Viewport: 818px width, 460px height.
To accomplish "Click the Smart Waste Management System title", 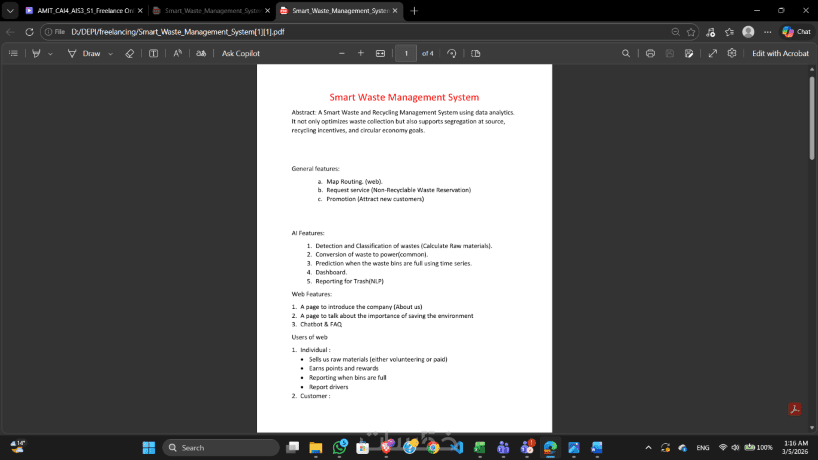I will click(404, 97).
